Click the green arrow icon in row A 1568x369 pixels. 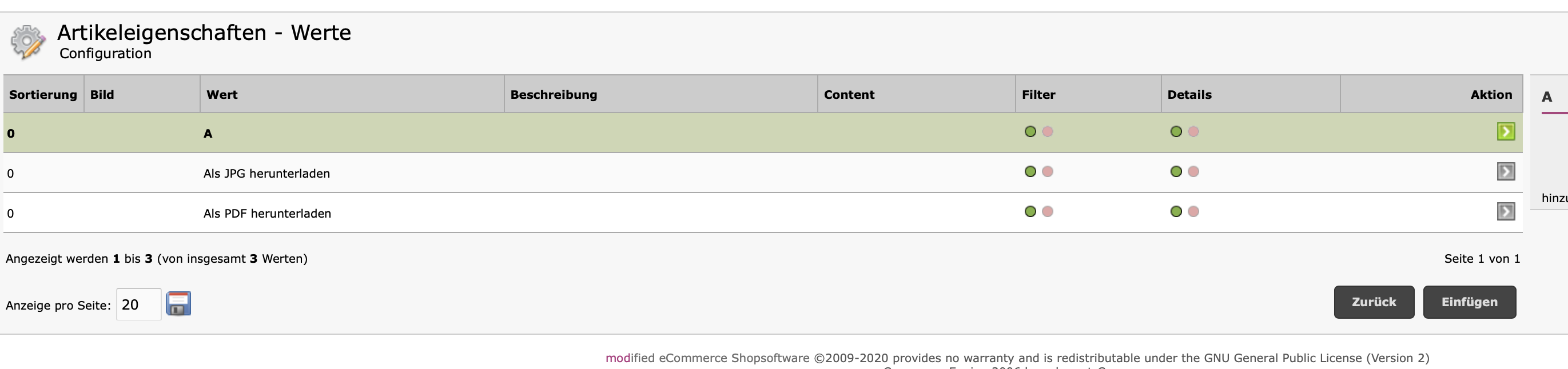1505,131
